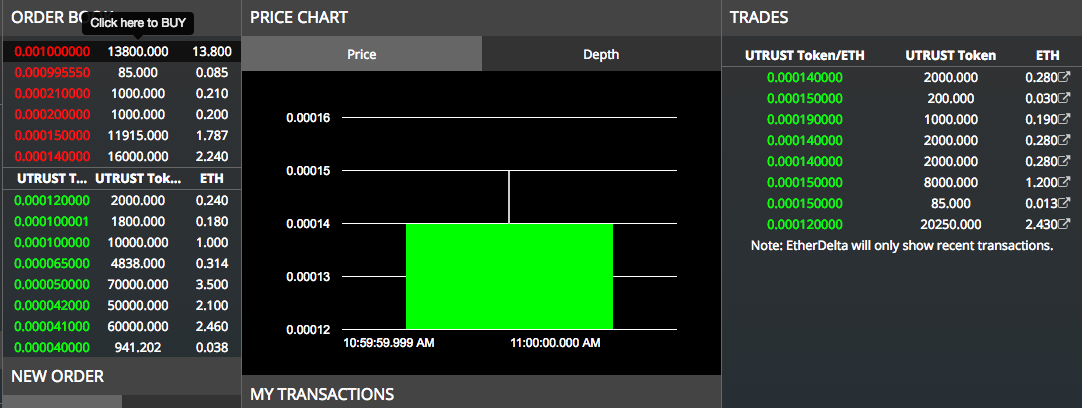Select sell order priced 0.000140000 in order book

(x=122, y=156)
